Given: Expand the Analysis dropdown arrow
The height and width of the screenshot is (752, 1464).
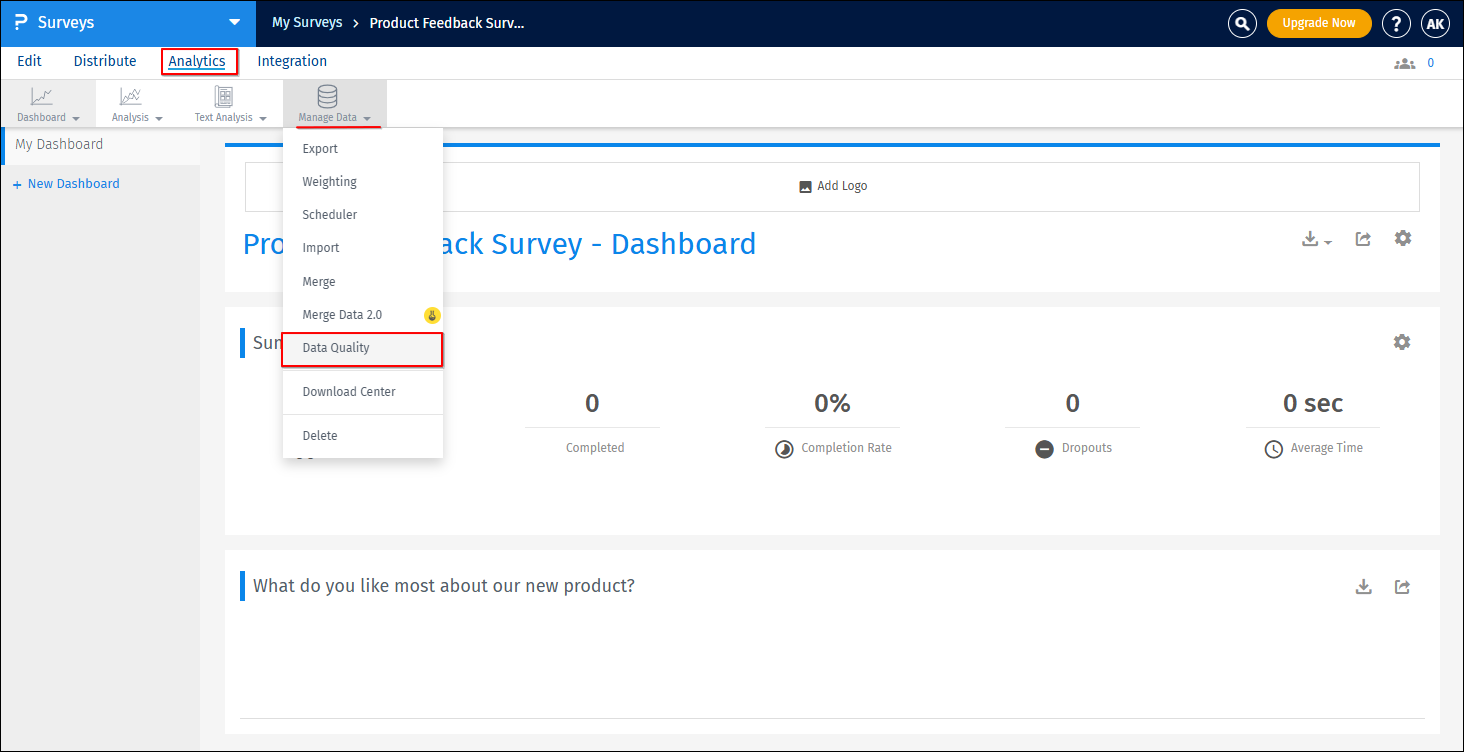Looking at the screenshot, I should 159,118.
